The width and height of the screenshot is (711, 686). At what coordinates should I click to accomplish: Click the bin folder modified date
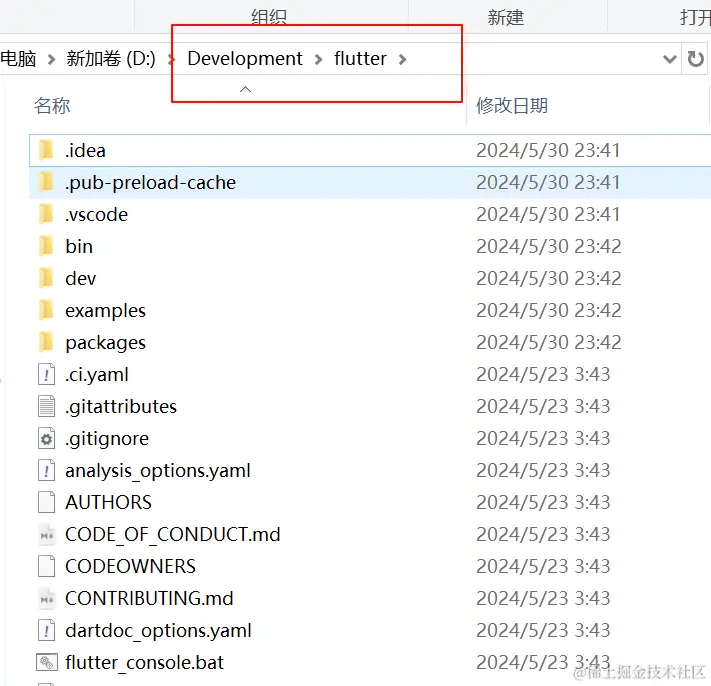548,246
